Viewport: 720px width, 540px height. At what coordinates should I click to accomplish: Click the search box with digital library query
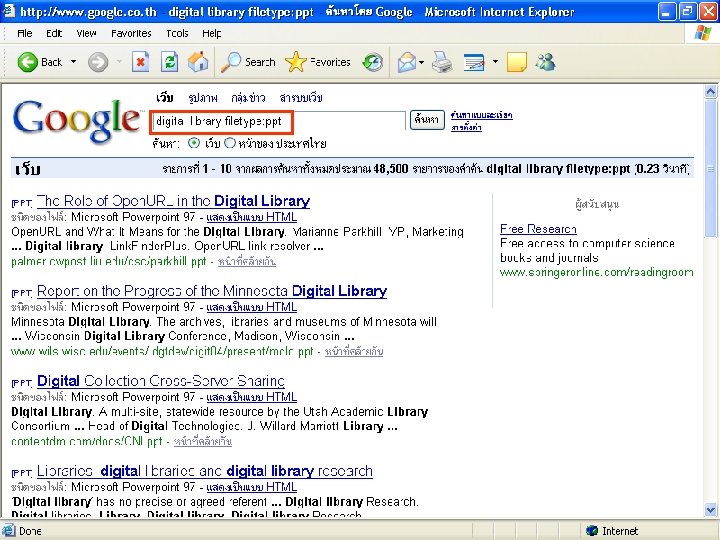[278, 121]
